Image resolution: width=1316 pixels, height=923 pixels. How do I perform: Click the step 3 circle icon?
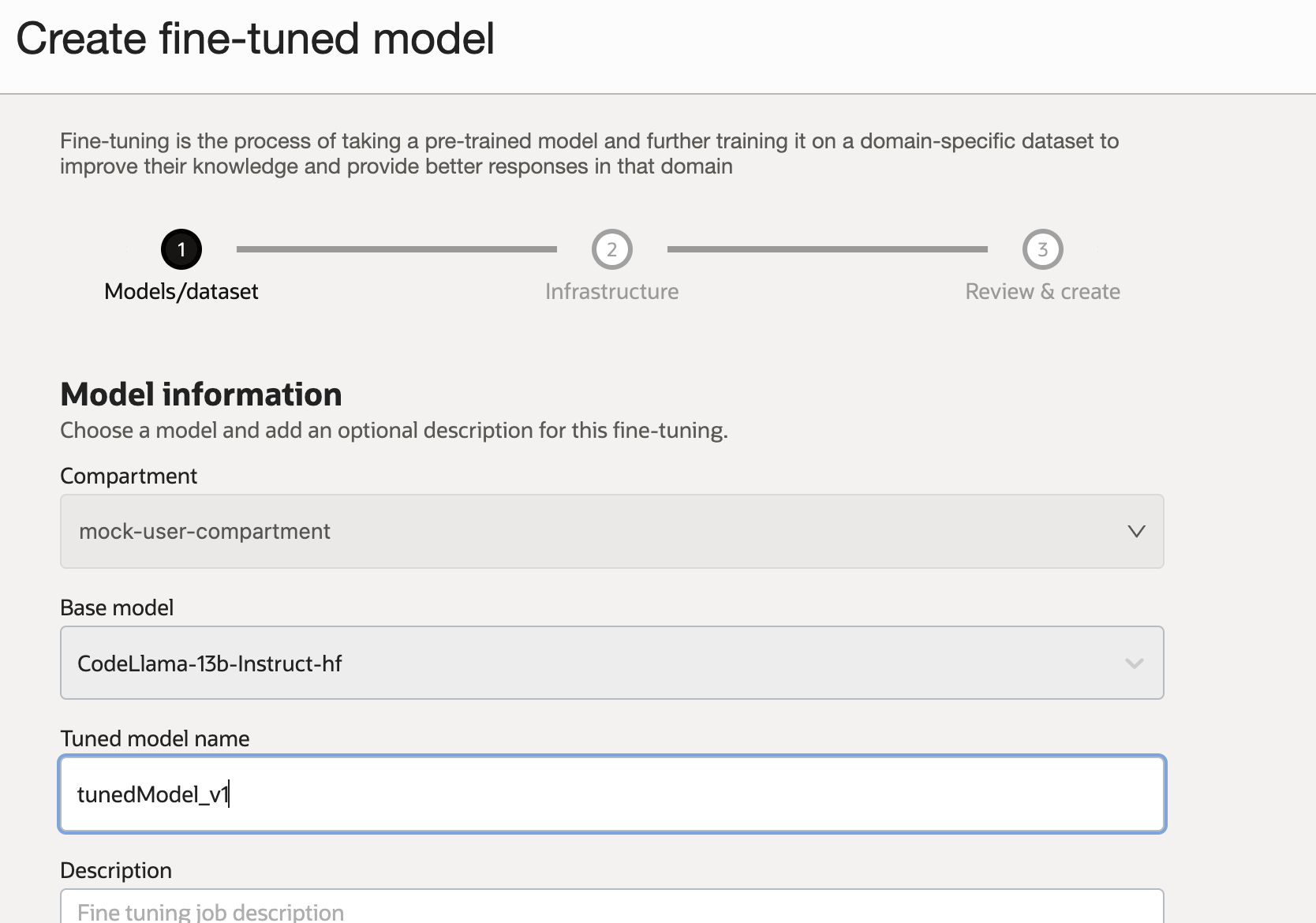1042,249
